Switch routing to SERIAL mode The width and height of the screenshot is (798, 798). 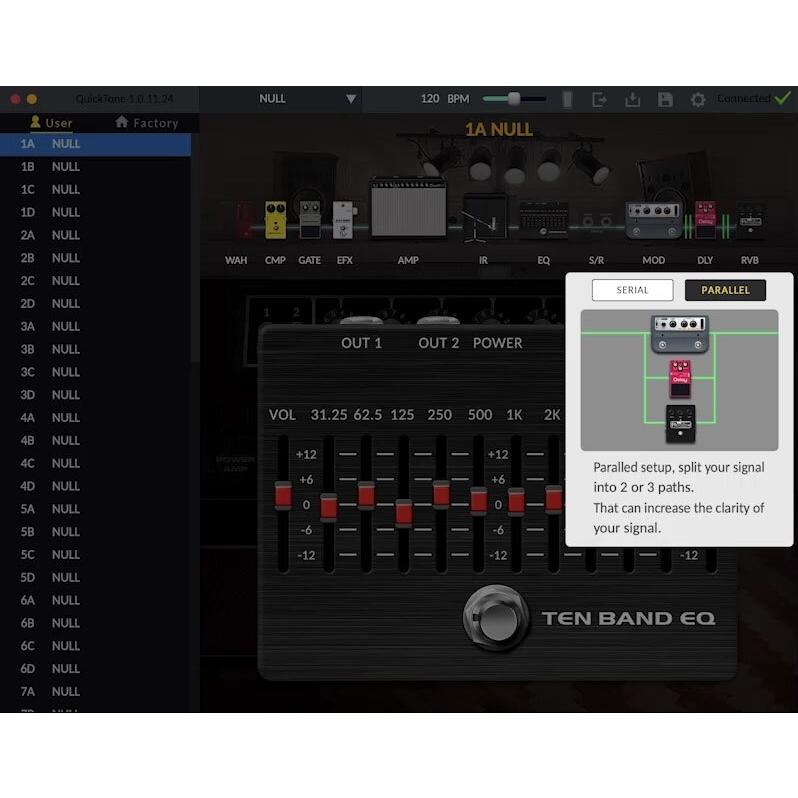632,290
